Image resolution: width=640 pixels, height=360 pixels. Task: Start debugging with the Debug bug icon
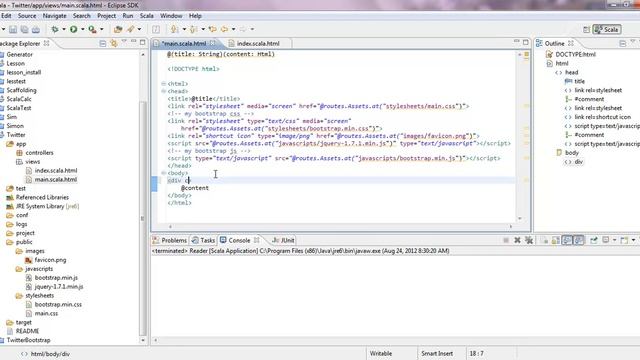tap(55, 29)
